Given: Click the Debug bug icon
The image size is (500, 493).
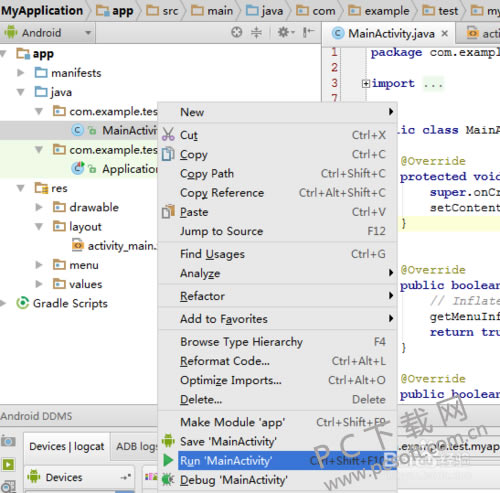Looking at the screenshot, I should click(168, 480).
